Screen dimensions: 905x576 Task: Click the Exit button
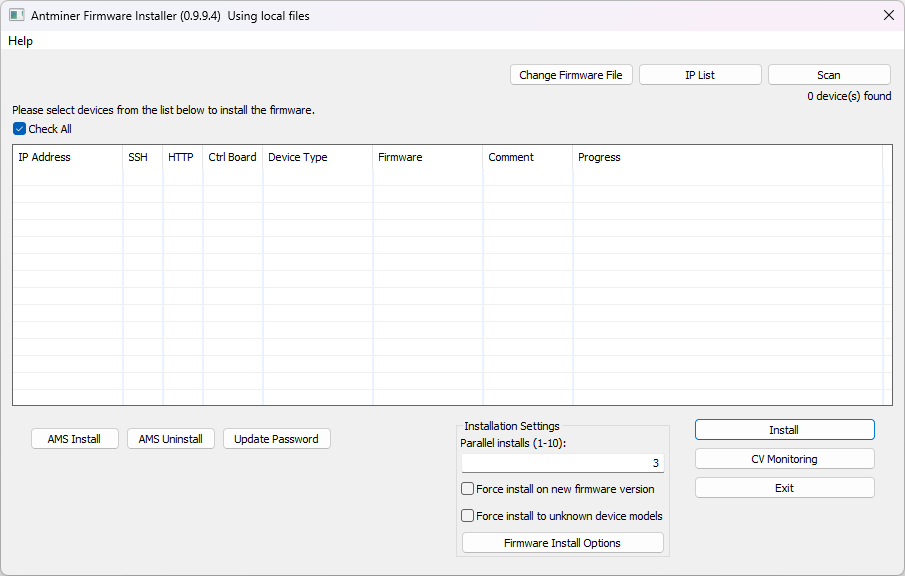tap(784, 488)
